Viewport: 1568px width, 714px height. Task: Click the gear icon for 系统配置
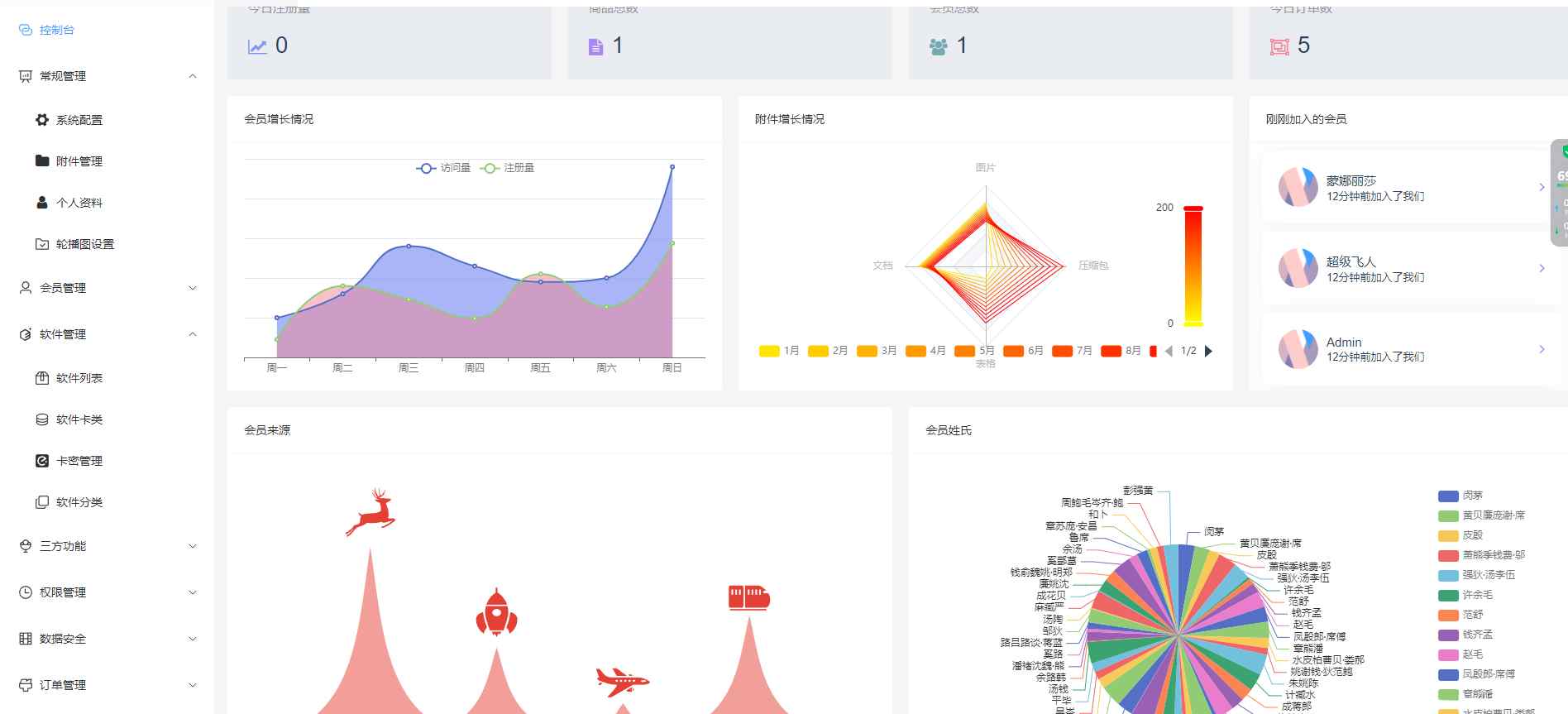pos(42,120)
